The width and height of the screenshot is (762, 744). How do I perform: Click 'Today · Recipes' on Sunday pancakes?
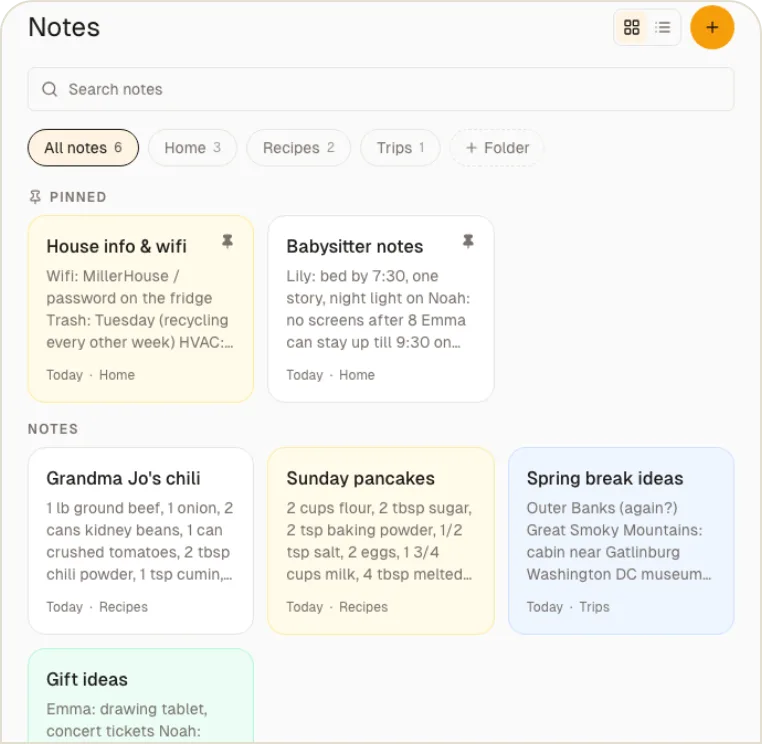click(x=337, y=607)
